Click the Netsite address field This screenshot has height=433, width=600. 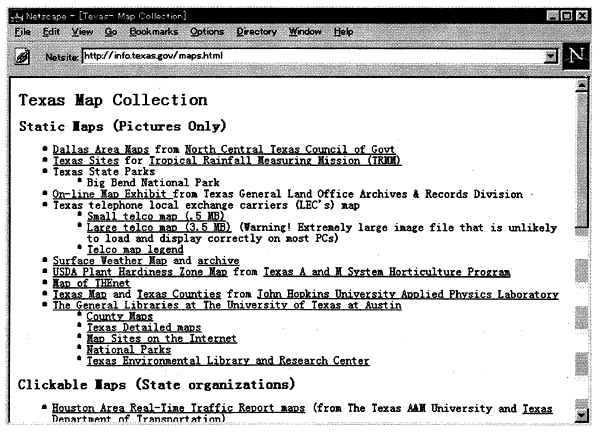[x=313, y=56]
